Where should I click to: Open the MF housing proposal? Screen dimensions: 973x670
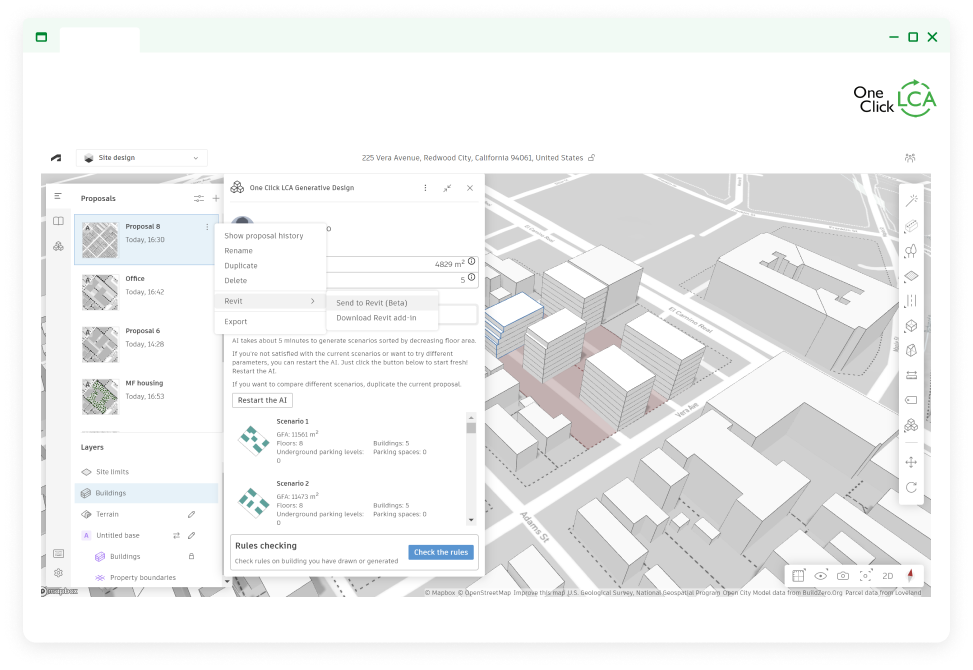point(146,396)
